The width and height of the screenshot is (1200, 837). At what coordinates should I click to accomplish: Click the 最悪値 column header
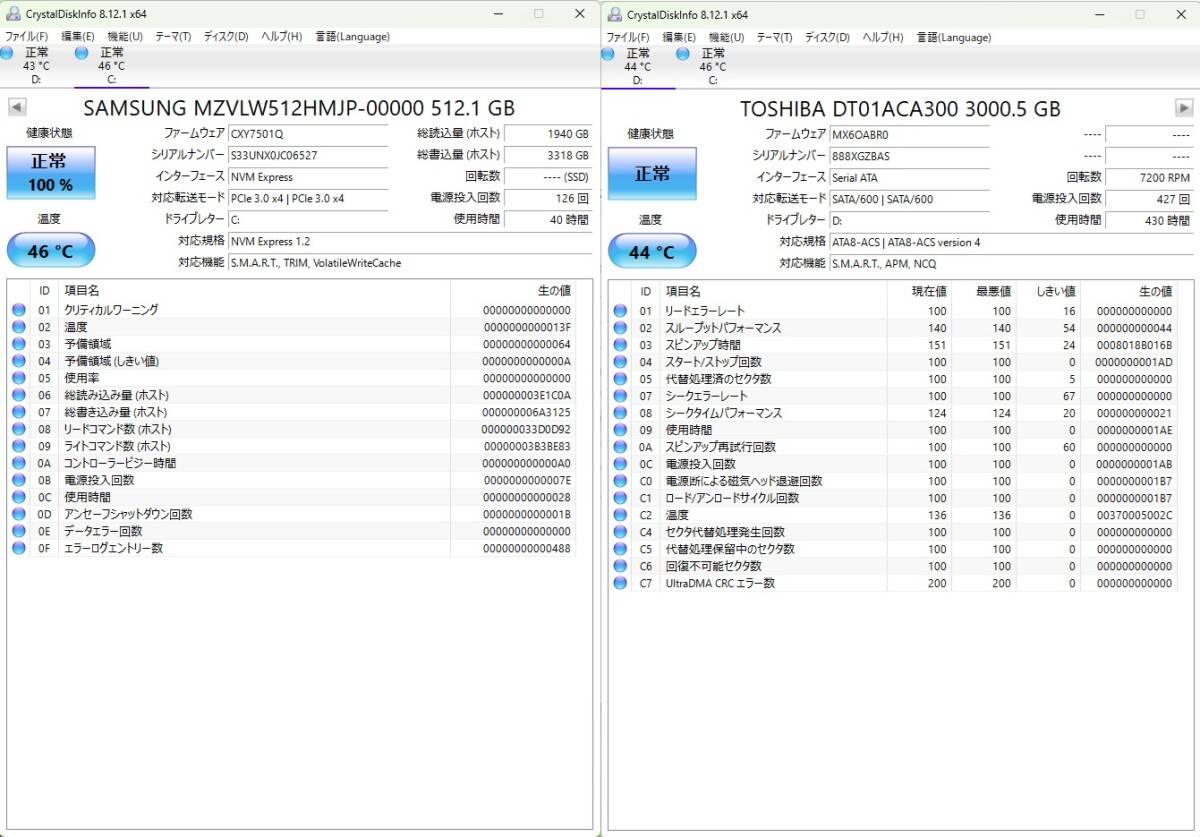[994, 291]
